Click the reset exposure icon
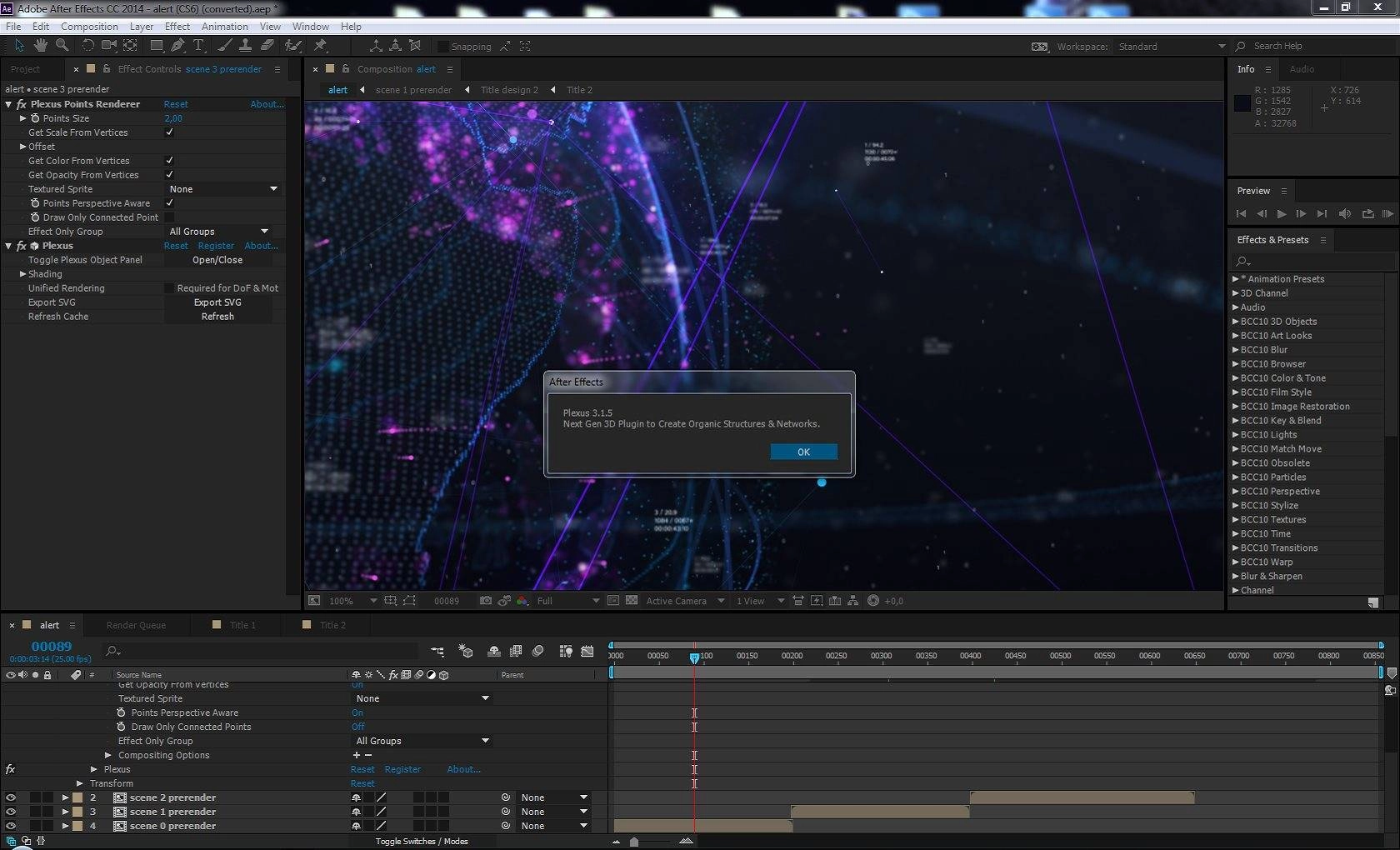The image size is (1400, 850). pos(872,600)
